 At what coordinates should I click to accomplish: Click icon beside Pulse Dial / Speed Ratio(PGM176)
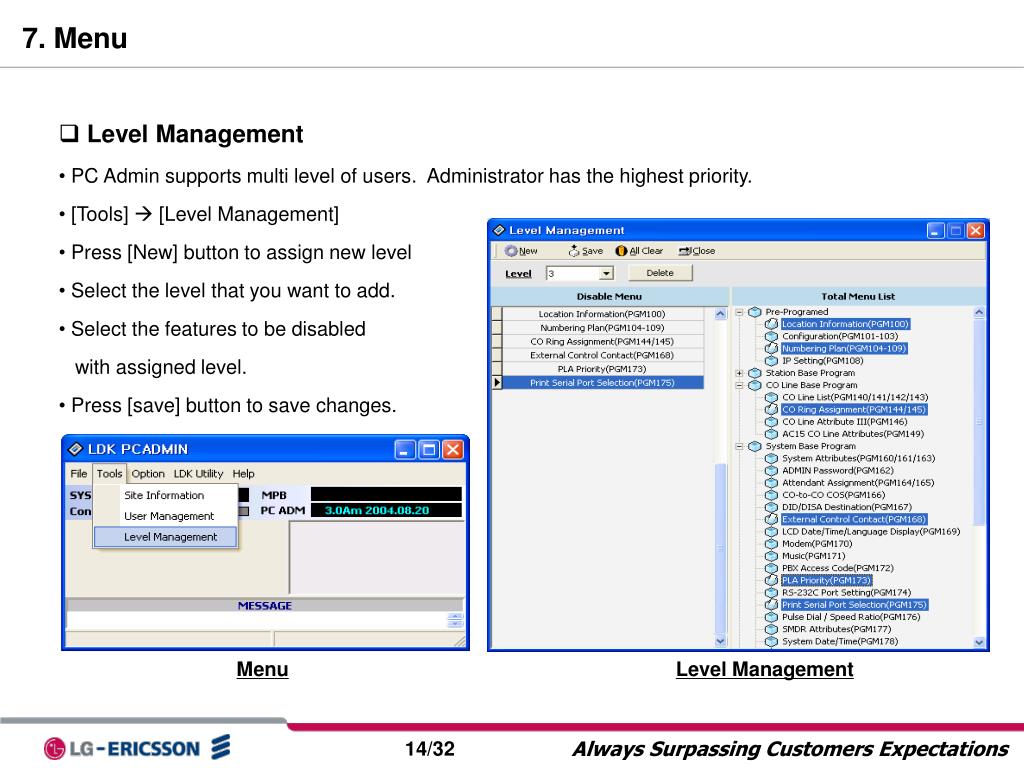coord(771,616)
